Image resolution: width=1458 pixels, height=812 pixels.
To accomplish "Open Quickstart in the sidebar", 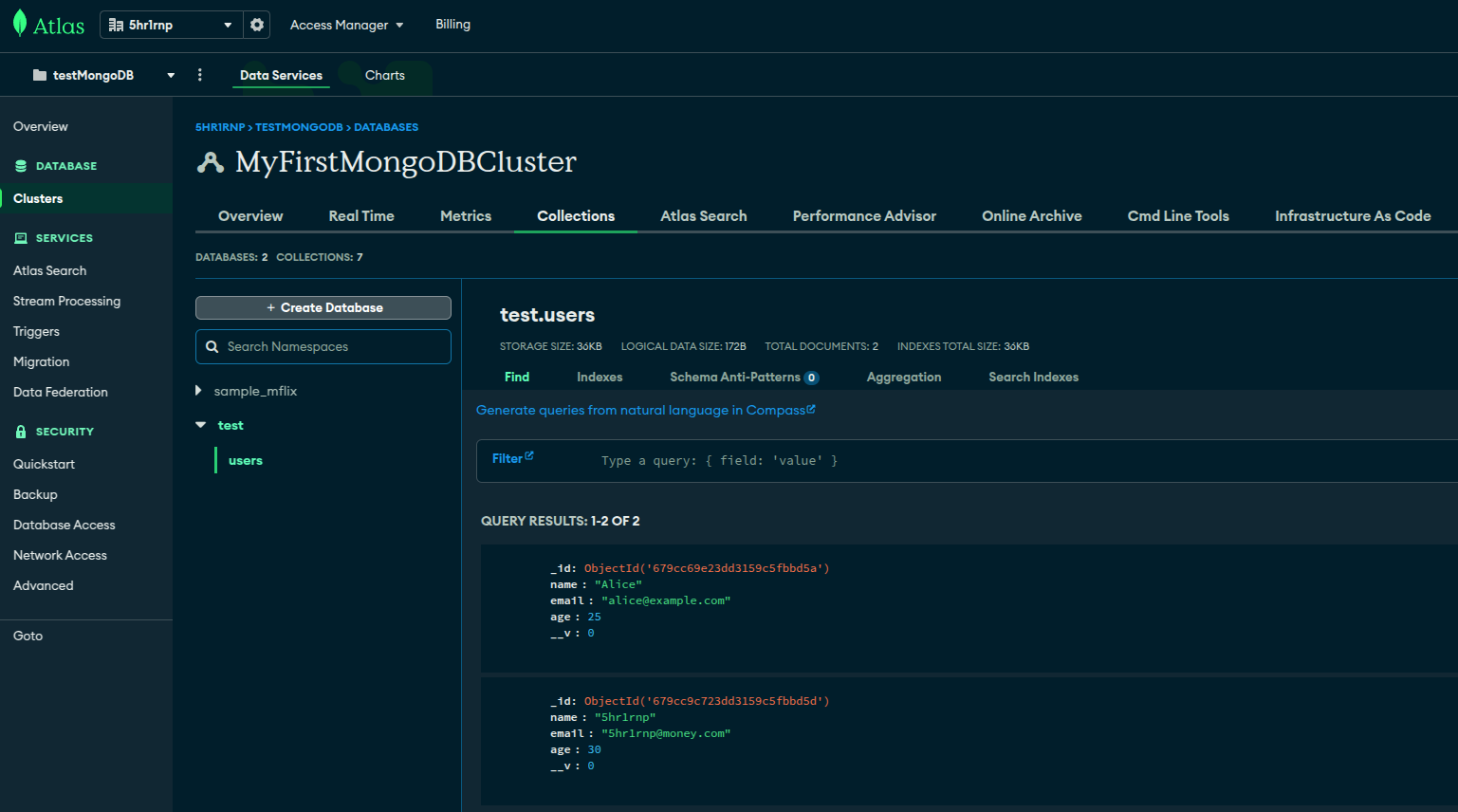I will [44, 464].
